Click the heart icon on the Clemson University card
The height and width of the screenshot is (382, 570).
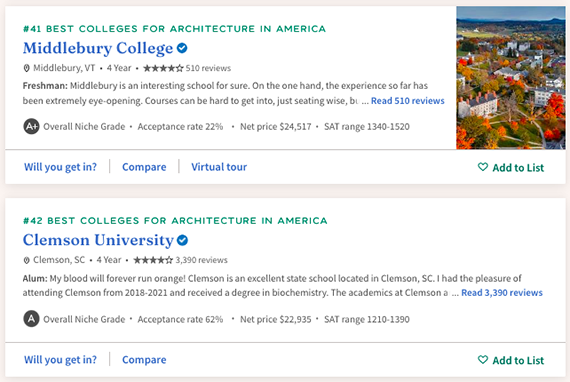pos(483,359)
